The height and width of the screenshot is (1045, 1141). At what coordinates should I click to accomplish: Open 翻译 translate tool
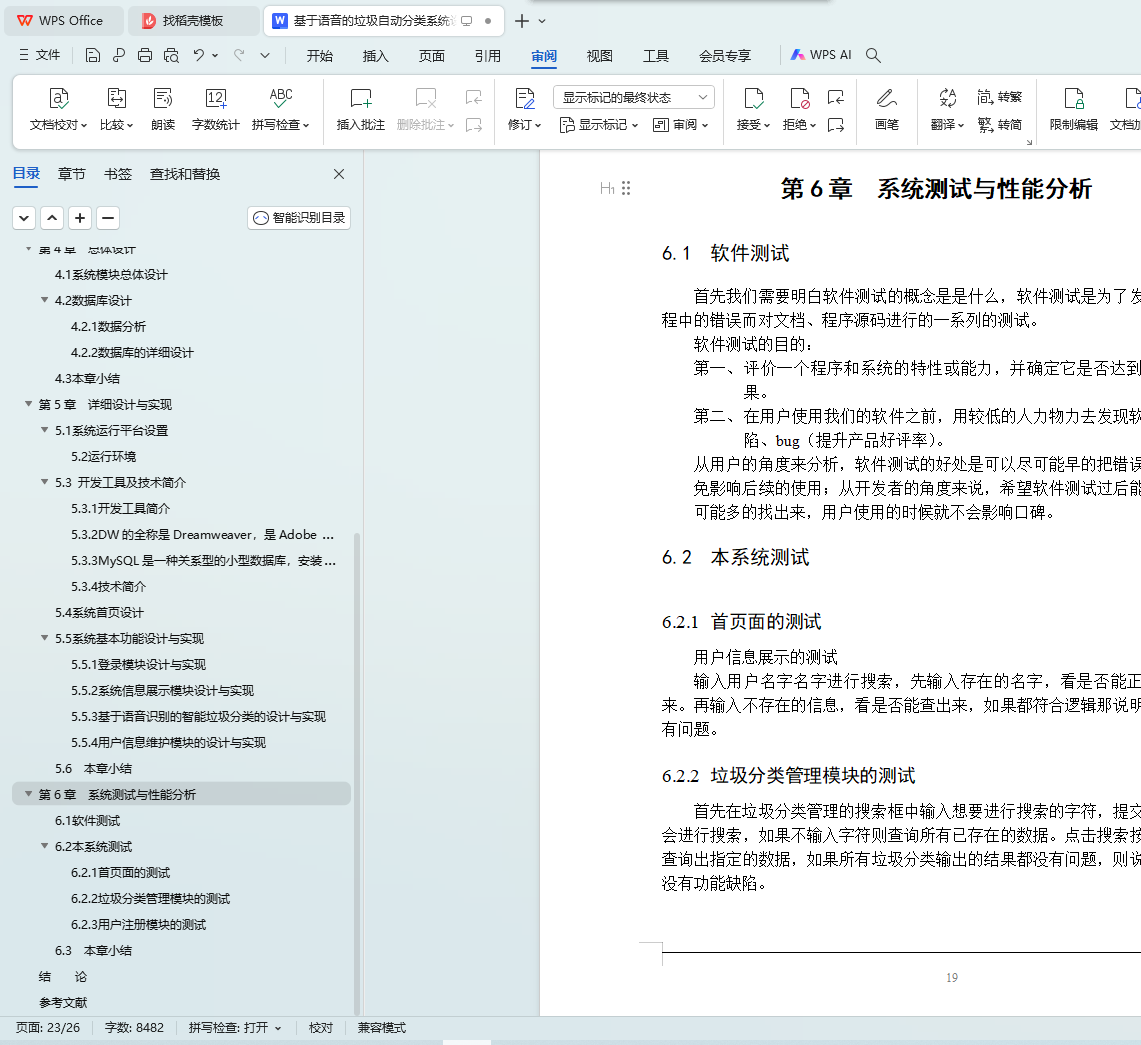pyautogui.click(x=947, y=109)
